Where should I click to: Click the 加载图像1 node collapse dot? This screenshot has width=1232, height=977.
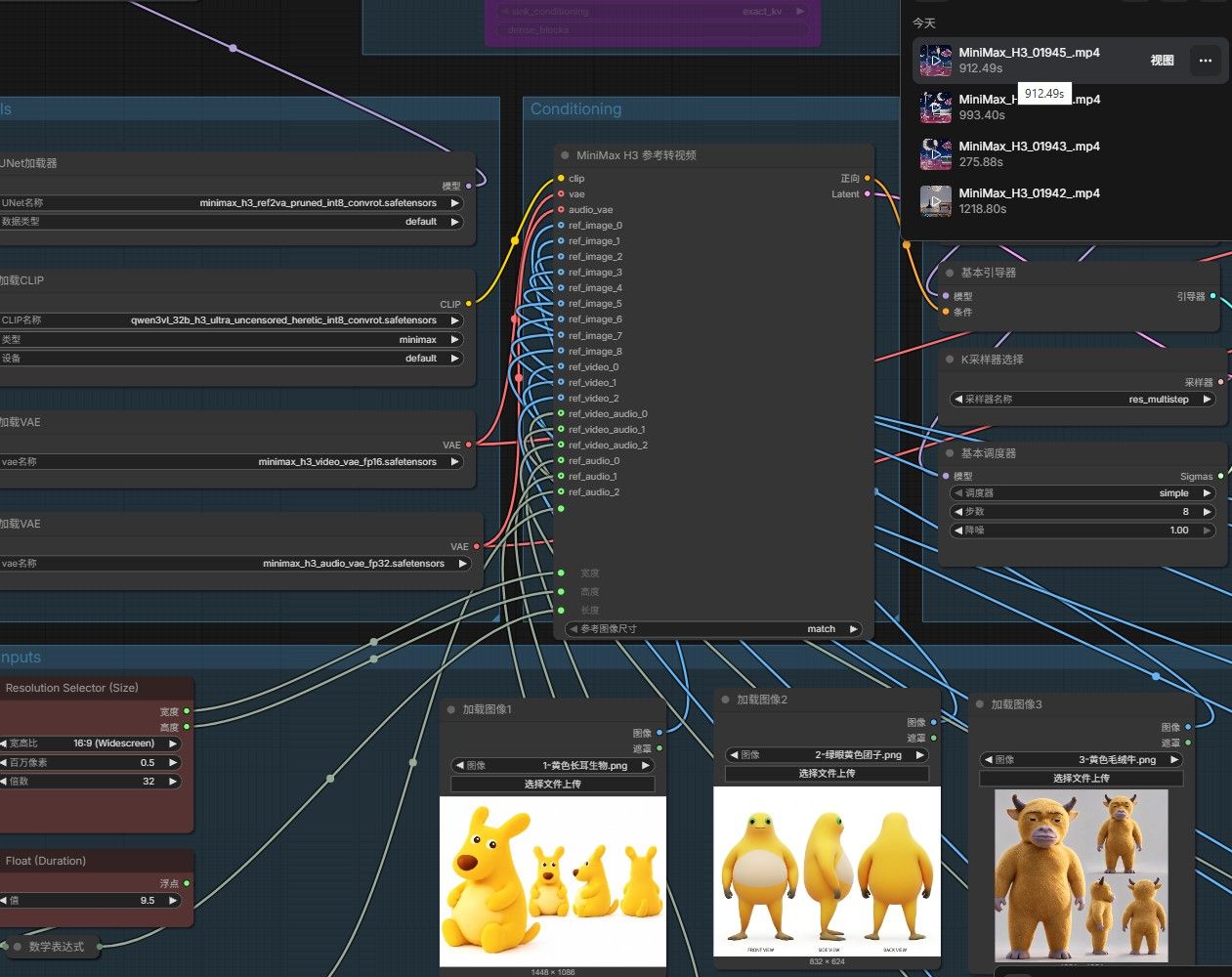click(x=451, y=709)
